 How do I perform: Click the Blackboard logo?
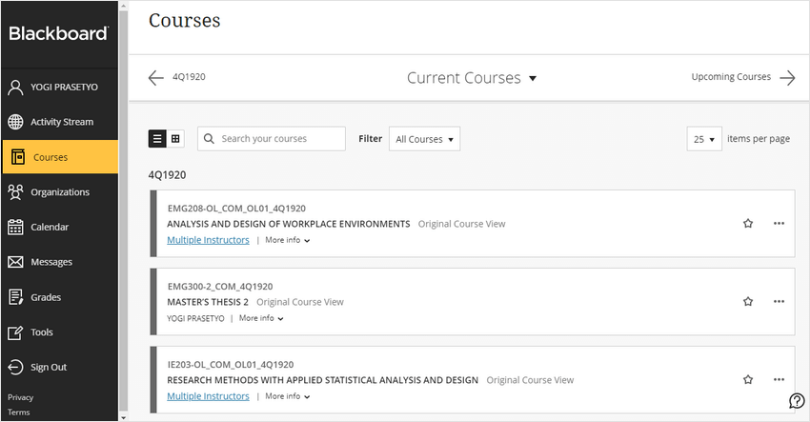coord(59,34)
